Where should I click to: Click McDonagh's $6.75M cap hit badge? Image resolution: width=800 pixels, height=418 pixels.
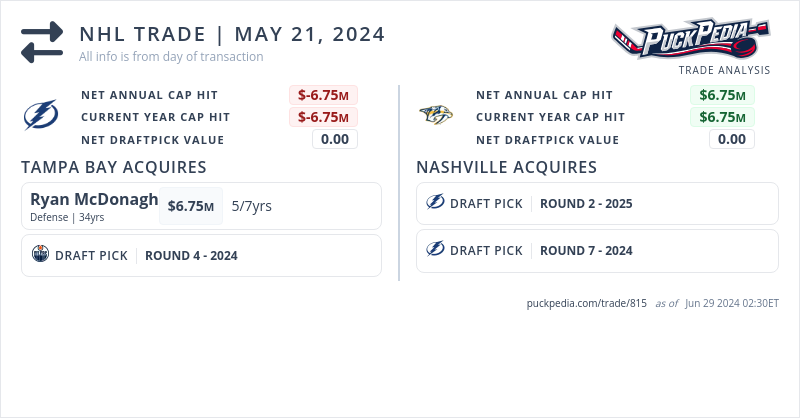(190, 206)
